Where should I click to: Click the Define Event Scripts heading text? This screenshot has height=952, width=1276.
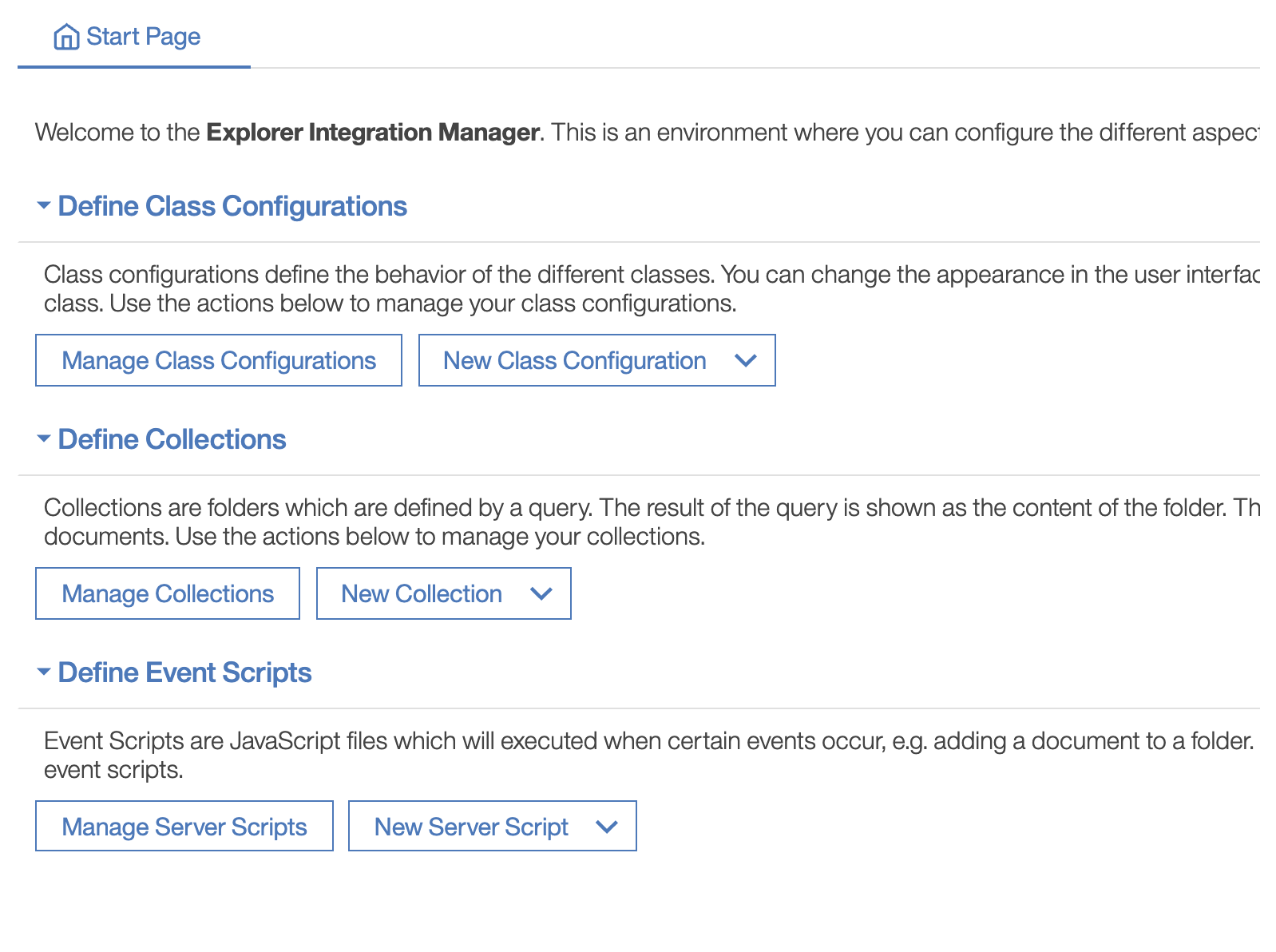point(184,672)
